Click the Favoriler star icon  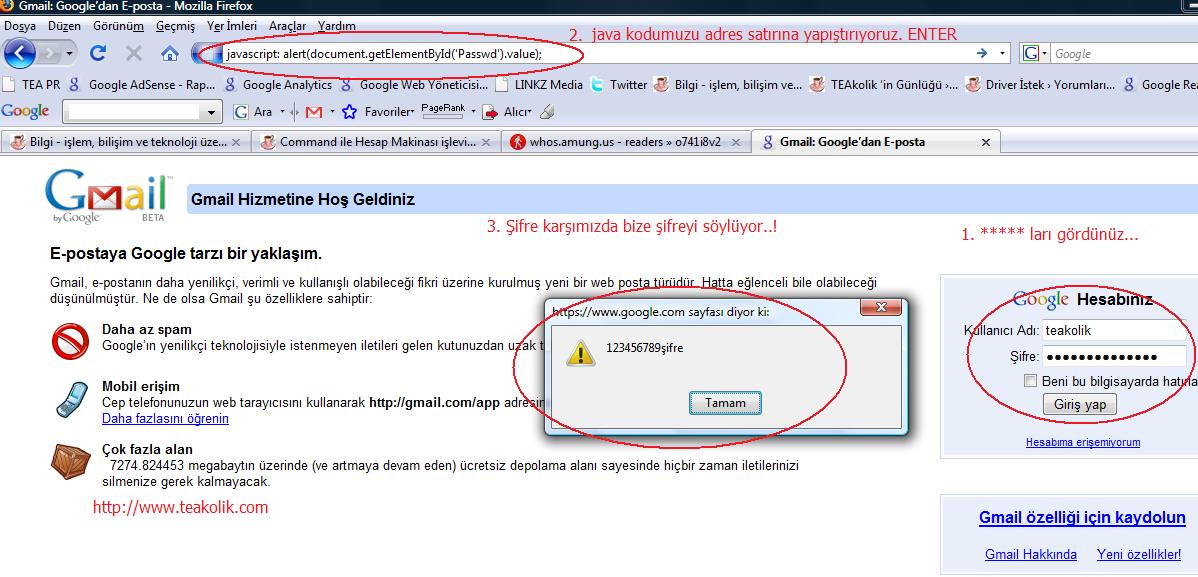349,112
